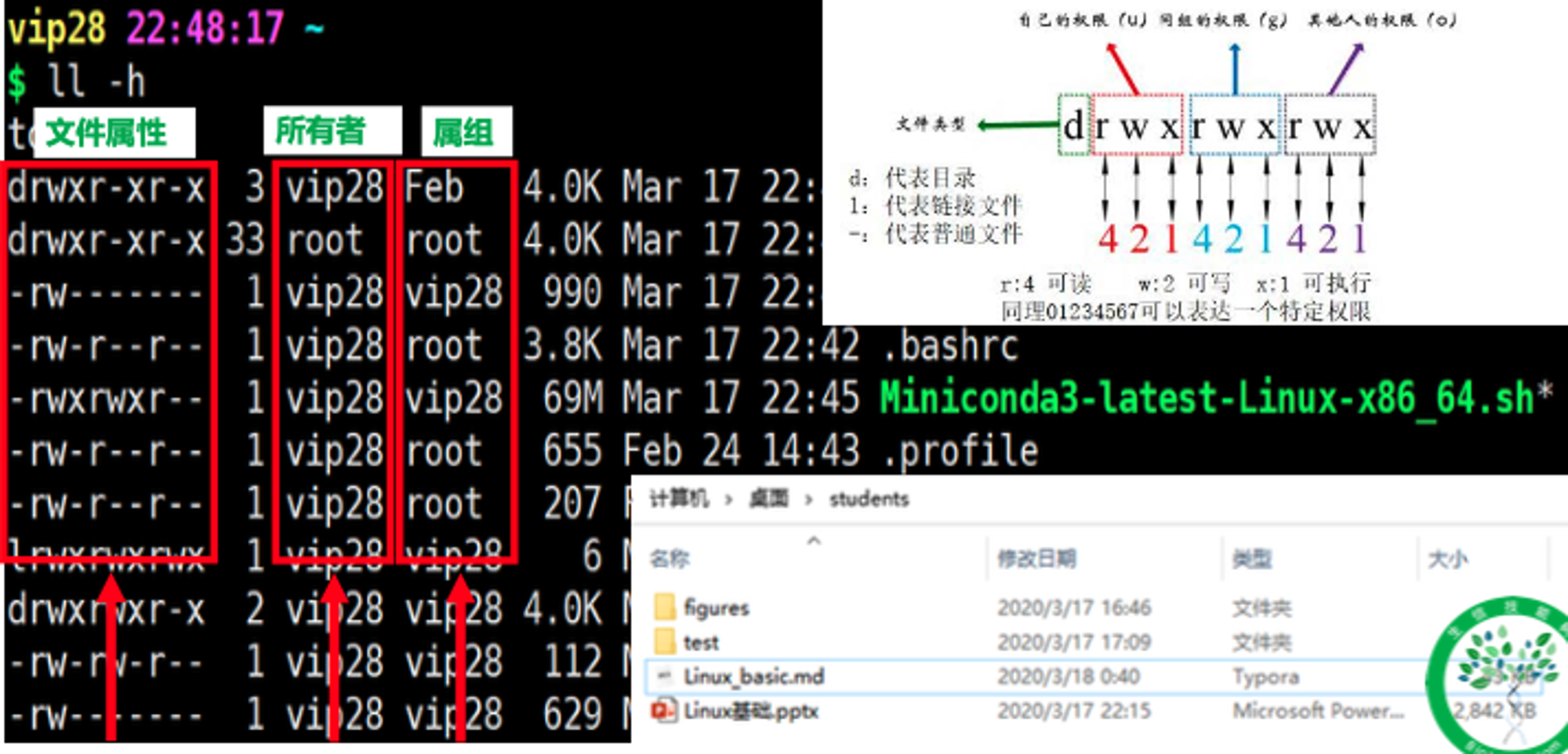The width and height of the screenshot is (1568, 754).
Task: Click the 69M file size in terminal
Action: 573,398
